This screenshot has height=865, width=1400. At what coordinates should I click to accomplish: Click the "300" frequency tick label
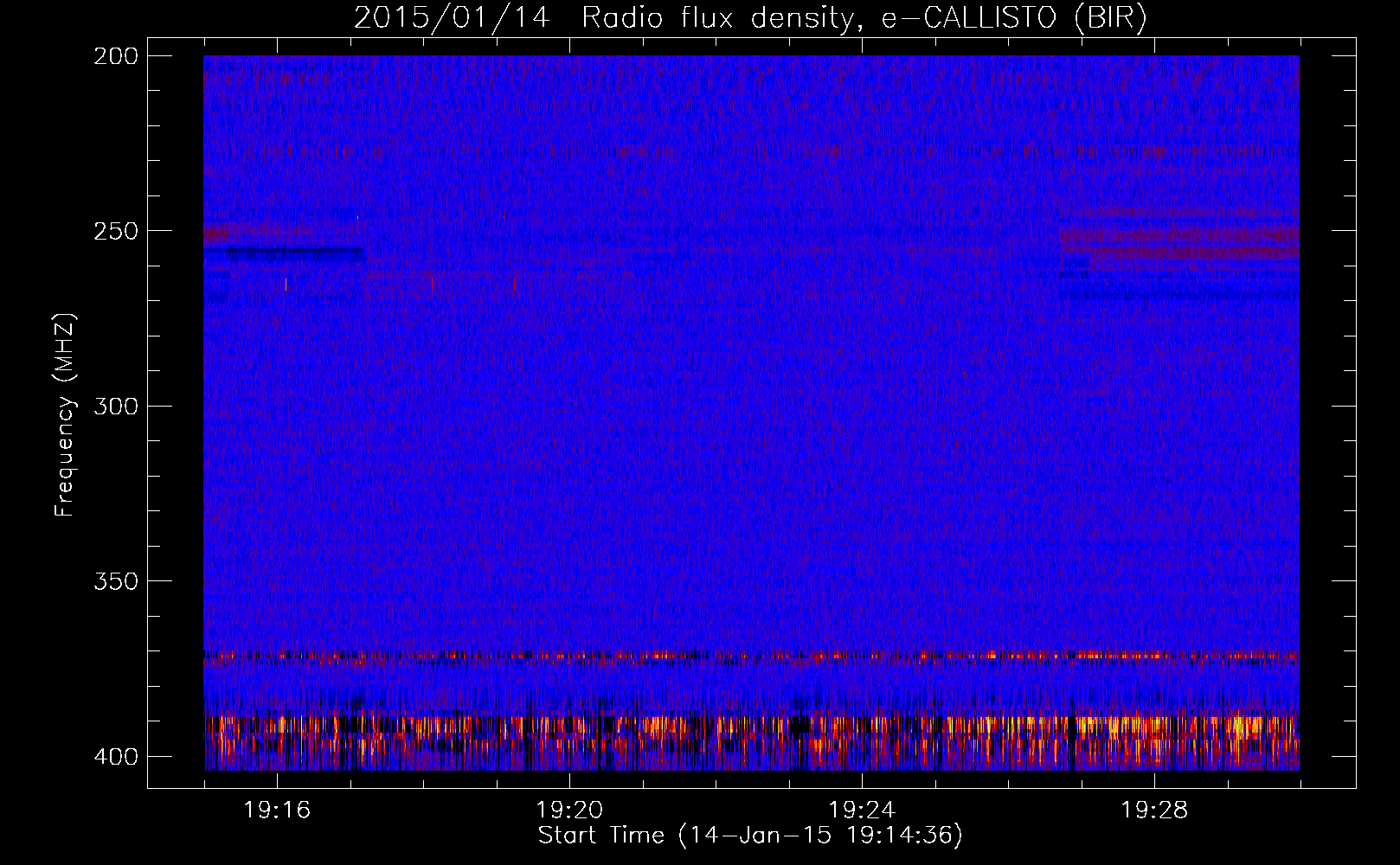point(115,407)
